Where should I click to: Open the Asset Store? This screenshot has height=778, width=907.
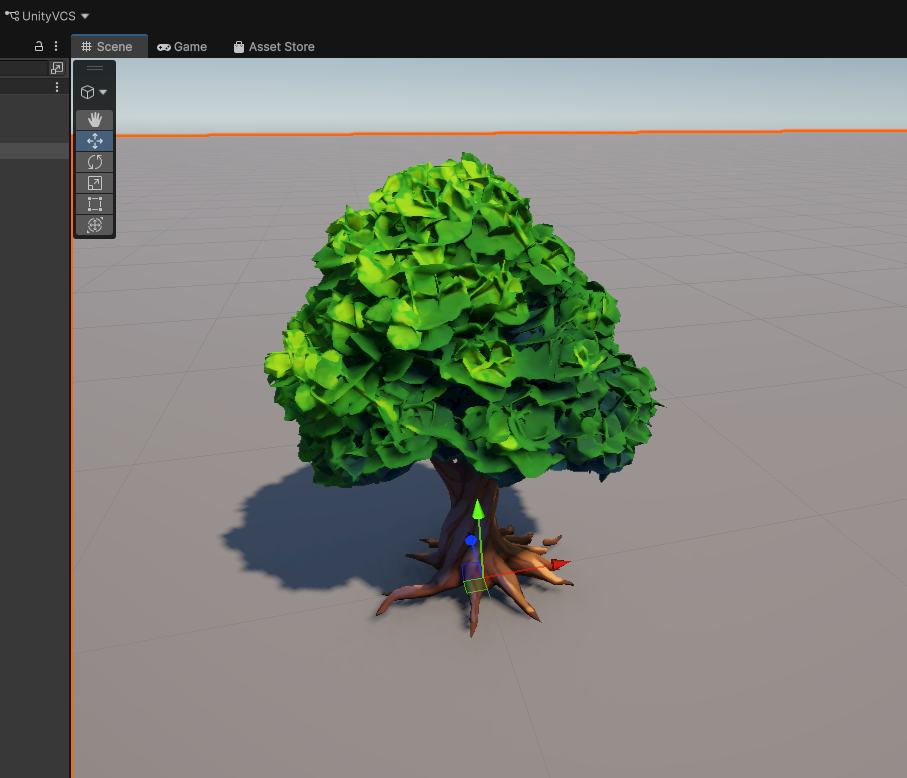tap(274, 46)
